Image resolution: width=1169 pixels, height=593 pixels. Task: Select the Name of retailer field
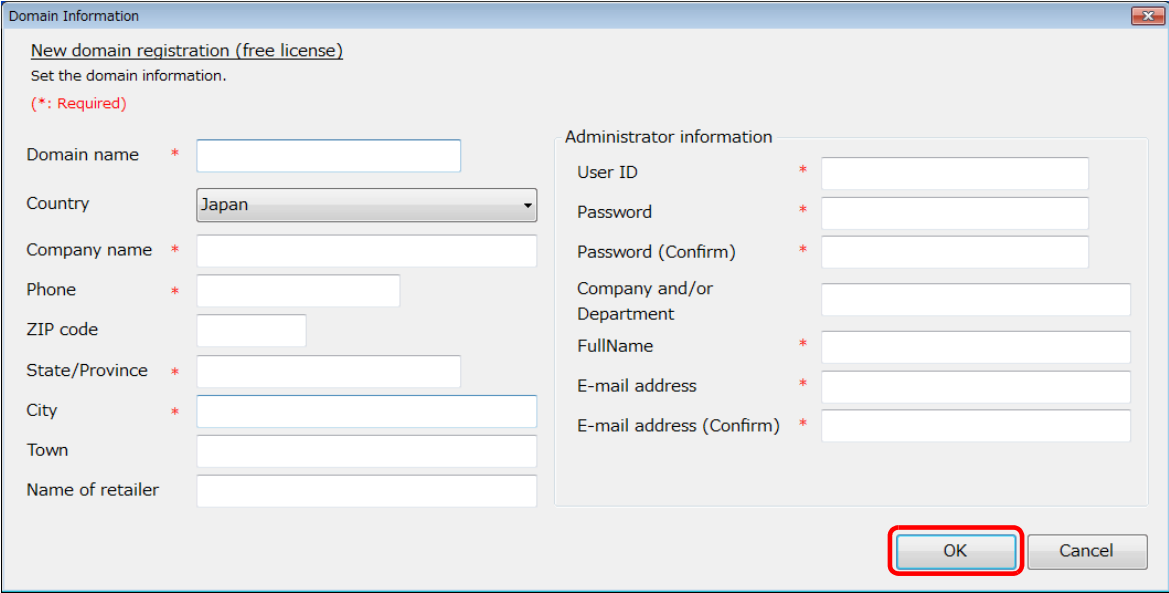coord(366,491)
